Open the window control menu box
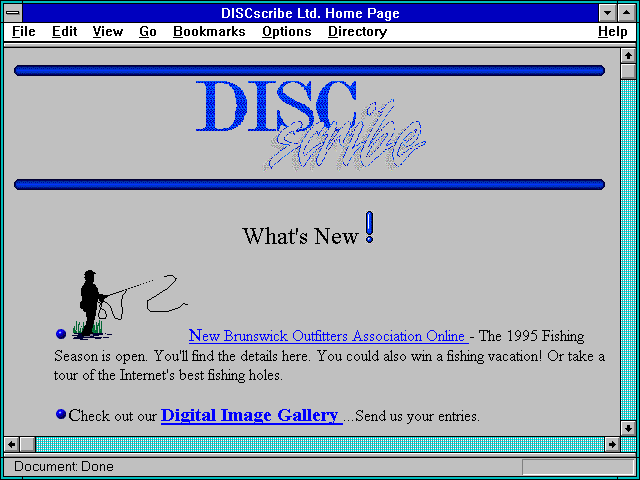The image size is (640, 480). coord(13,13)
